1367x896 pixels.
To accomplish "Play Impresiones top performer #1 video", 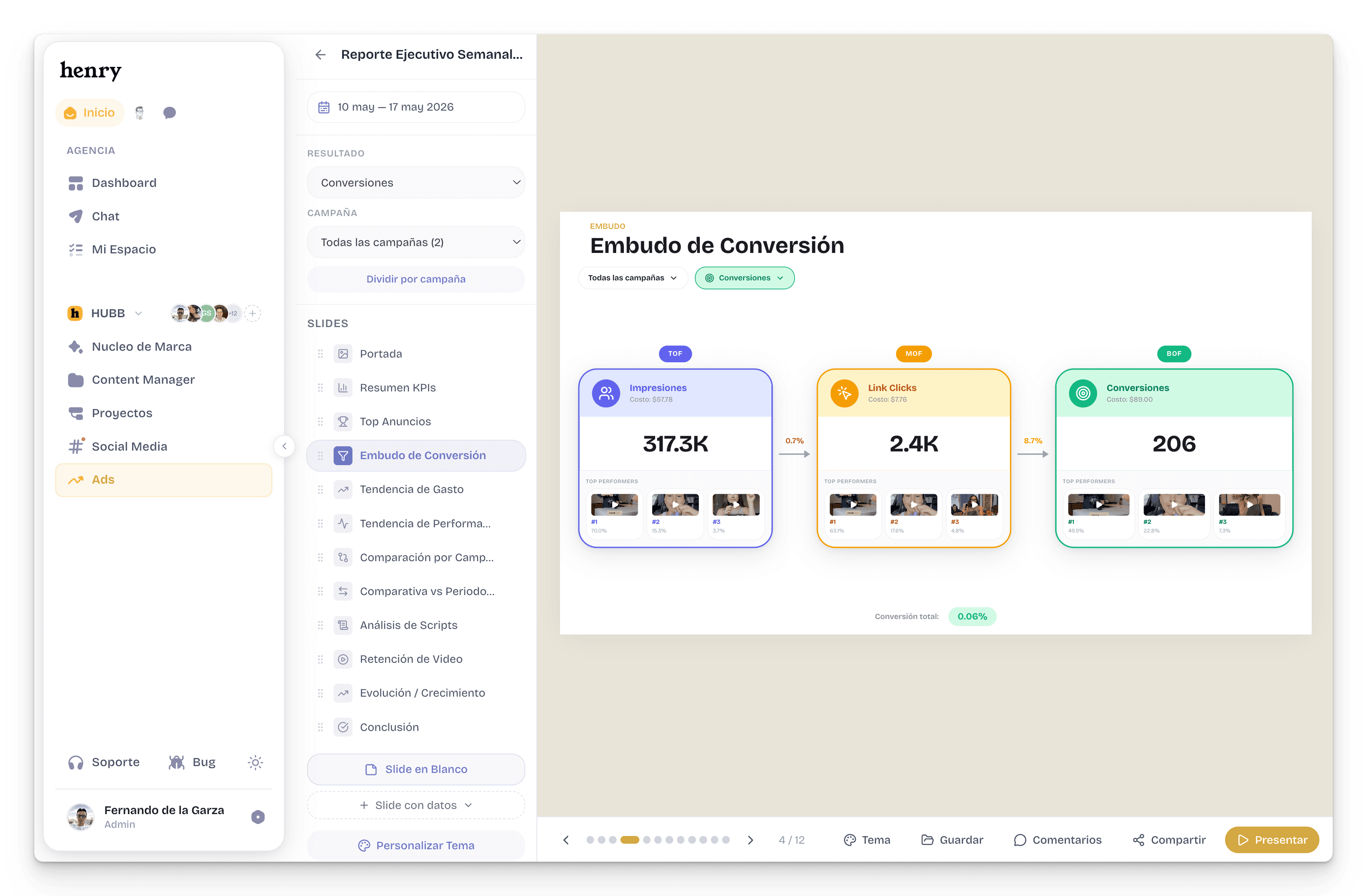I will click(614, 505).
